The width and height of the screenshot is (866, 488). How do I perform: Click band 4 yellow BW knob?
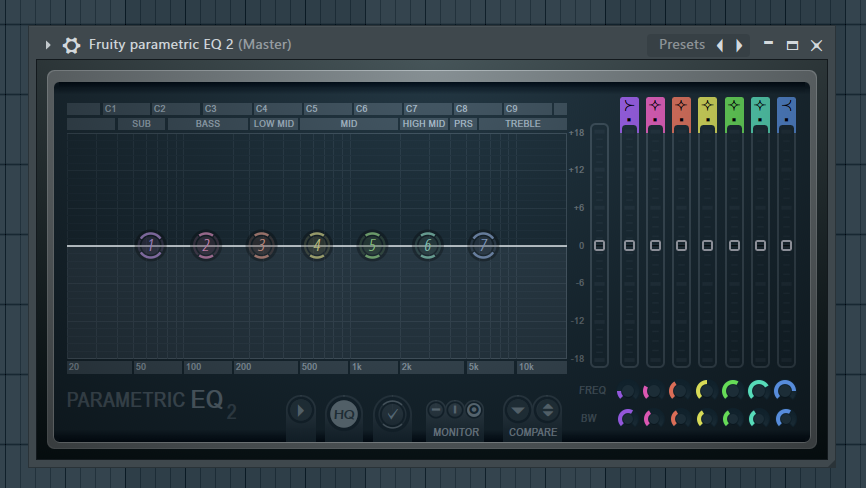click(705, 418)
